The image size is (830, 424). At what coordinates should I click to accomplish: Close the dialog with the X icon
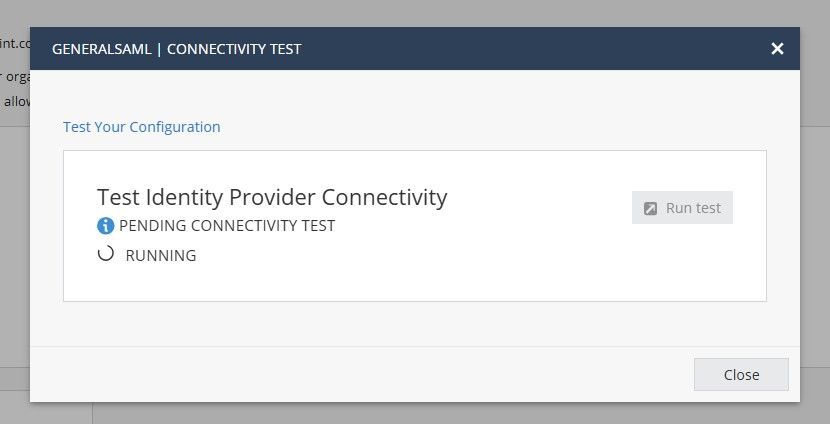click(x=777, y=49)
